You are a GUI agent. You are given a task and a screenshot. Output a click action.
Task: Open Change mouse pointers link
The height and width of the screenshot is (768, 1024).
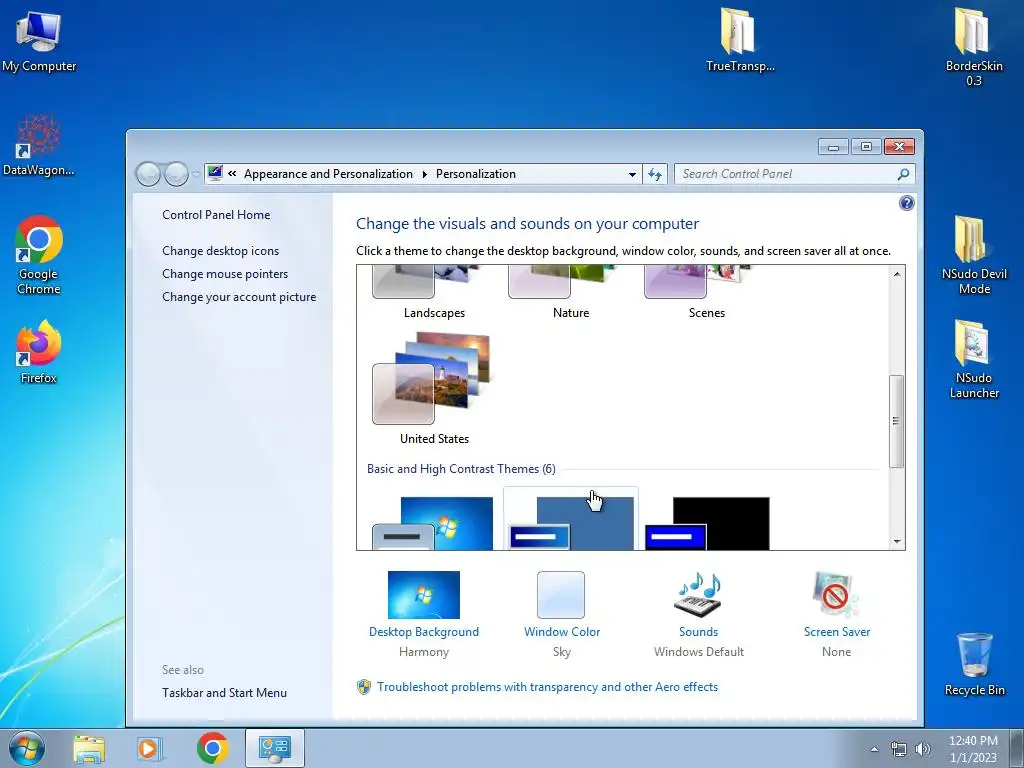(225, 274)
